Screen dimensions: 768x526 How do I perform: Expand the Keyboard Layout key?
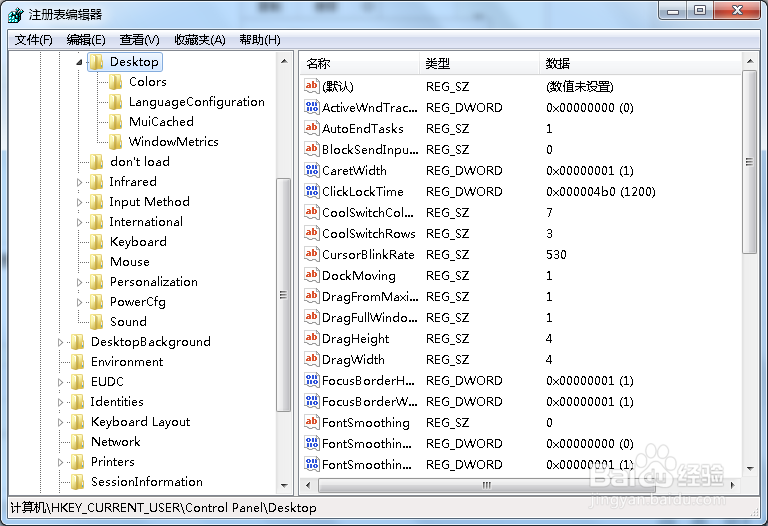[60, 422]
